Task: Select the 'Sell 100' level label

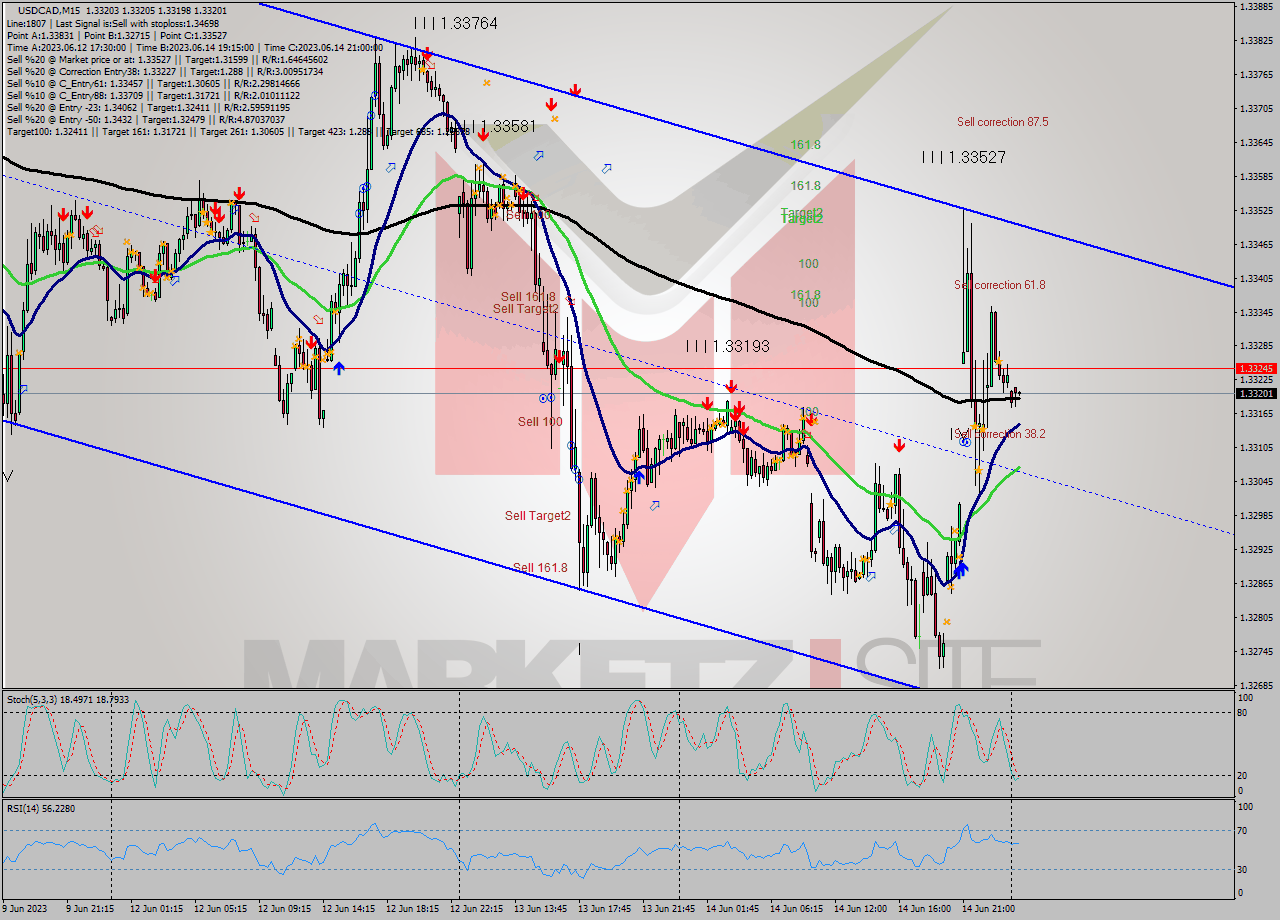Action: coord(540,422)
